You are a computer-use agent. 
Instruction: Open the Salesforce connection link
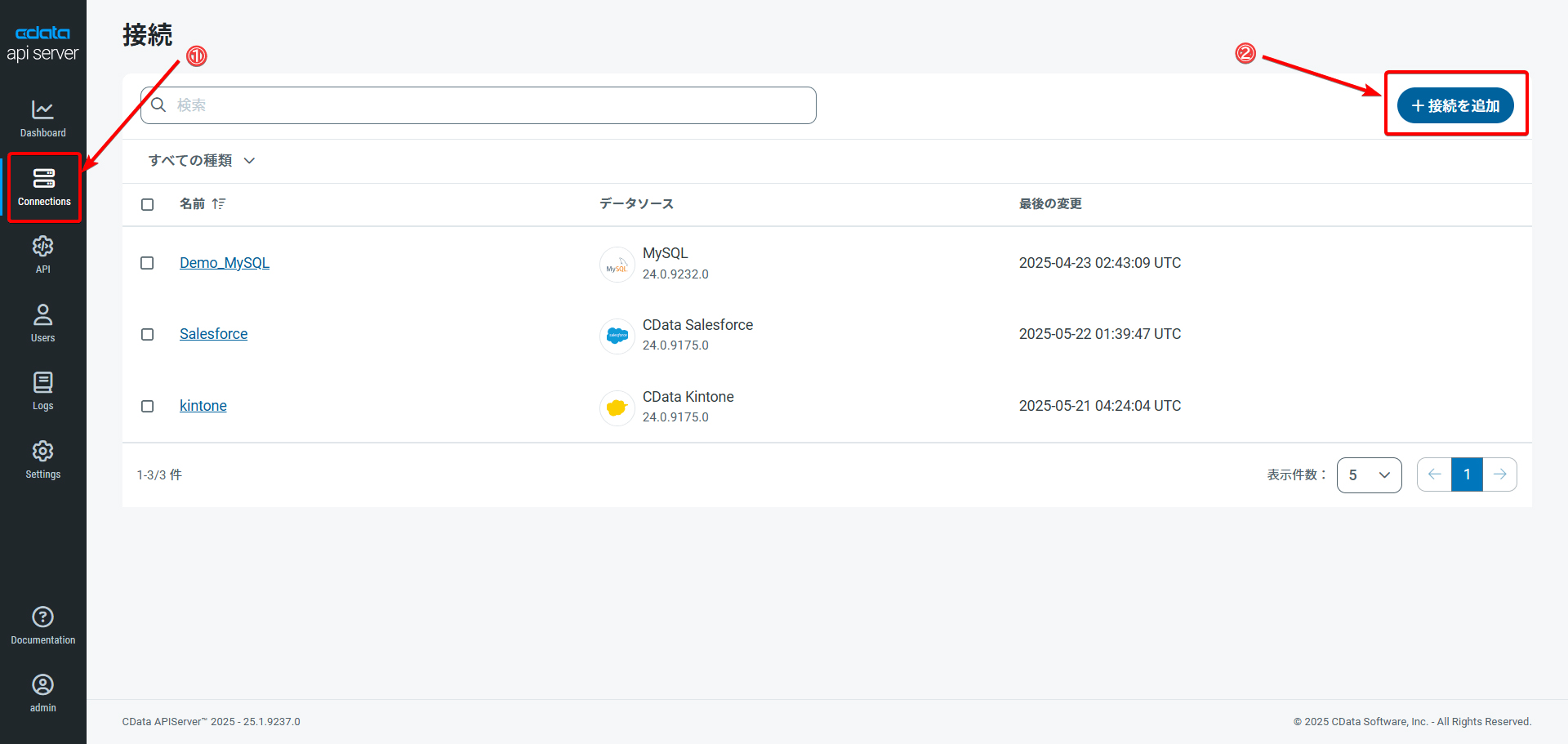[214, 334]
